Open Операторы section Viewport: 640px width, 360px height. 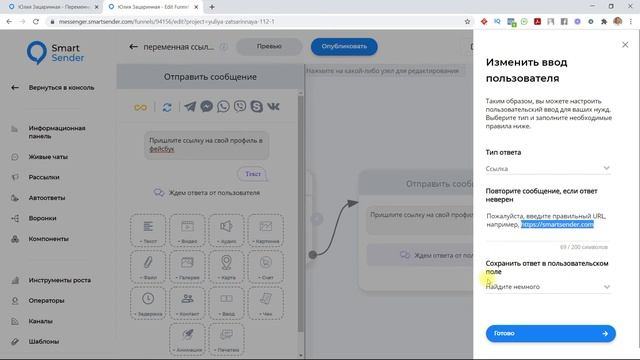pyautogui.click(x=46, y=300)
